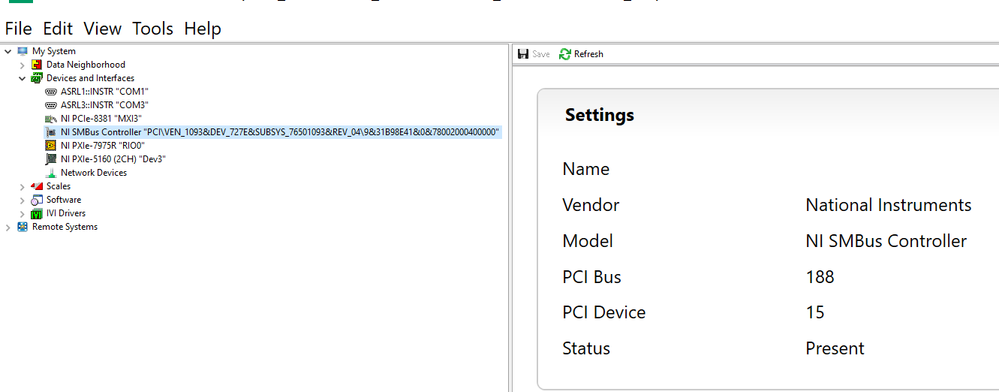Open the Edit menu
The height and width of the screenshot is (392, 999).
(x=58, y=29)
